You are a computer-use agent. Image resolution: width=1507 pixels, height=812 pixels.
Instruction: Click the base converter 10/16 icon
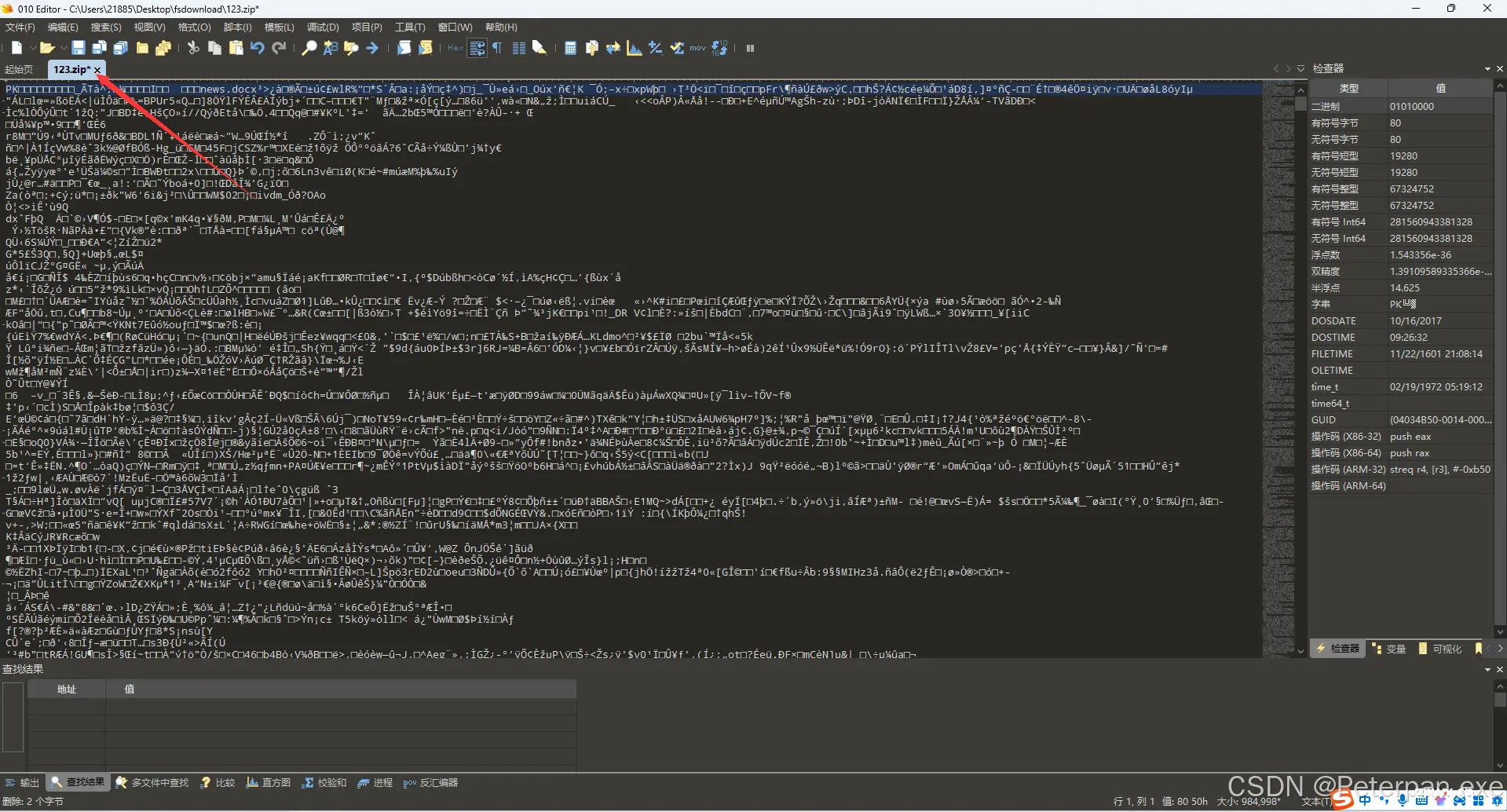[719, 48]
